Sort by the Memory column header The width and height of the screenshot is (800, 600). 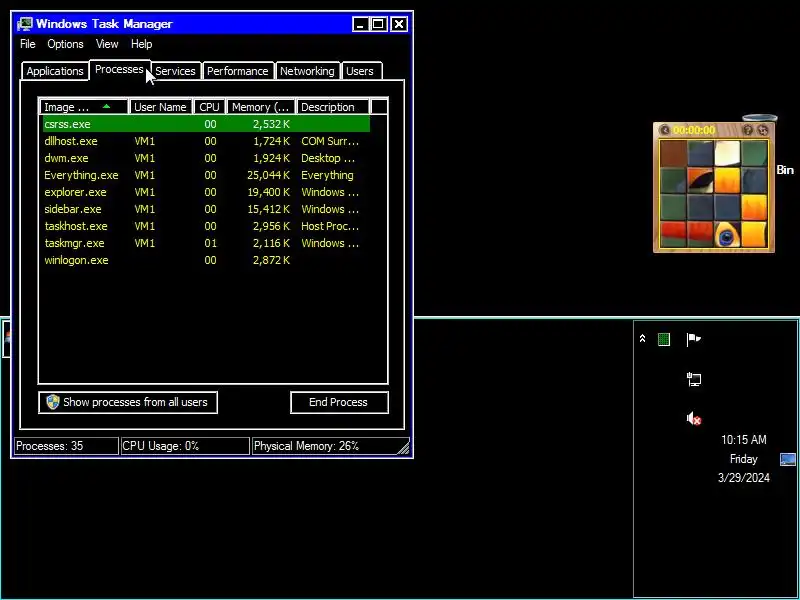(261, 107)
